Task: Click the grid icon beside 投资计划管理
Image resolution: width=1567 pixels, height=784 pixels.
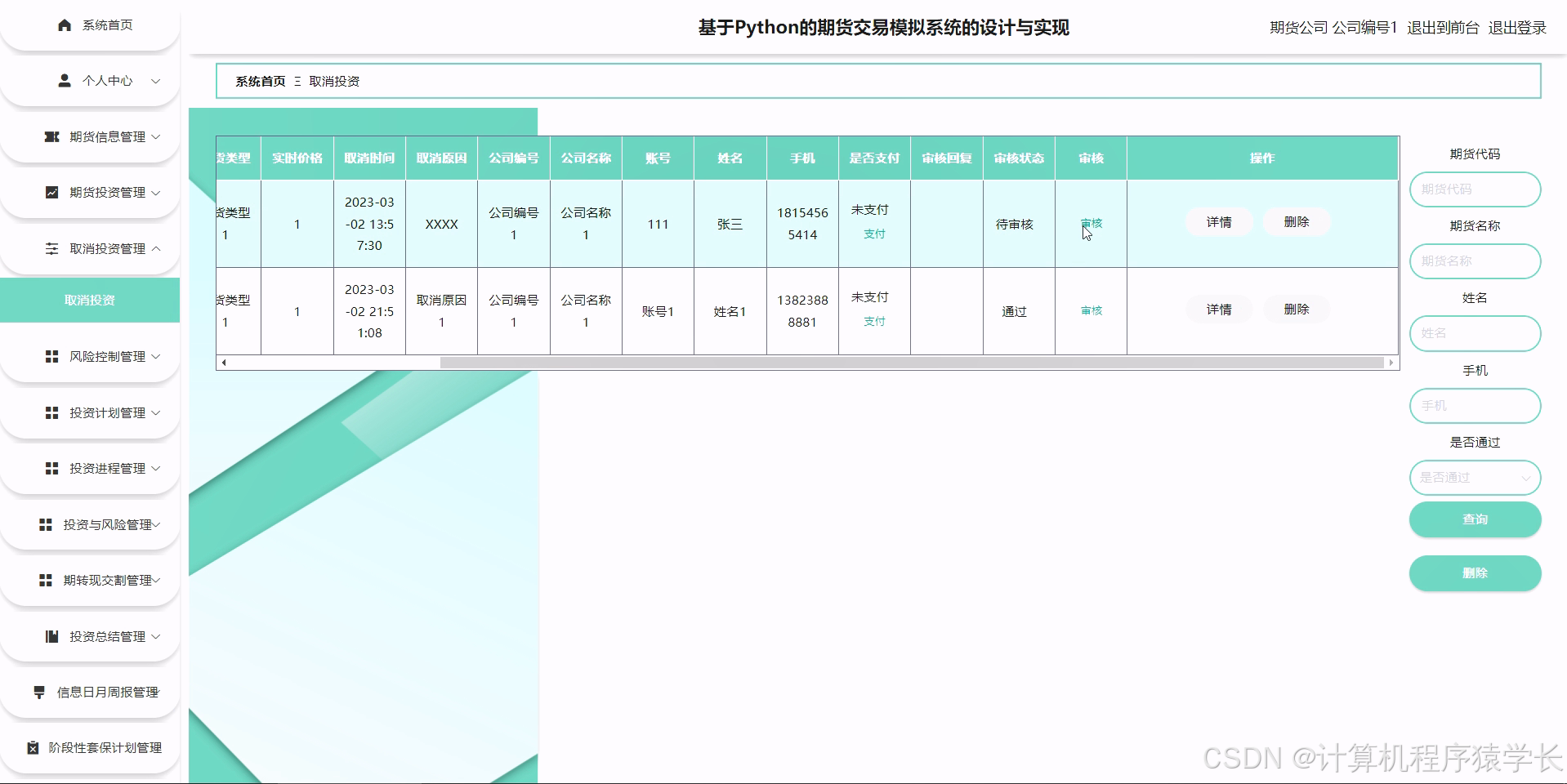Action: 51,412
